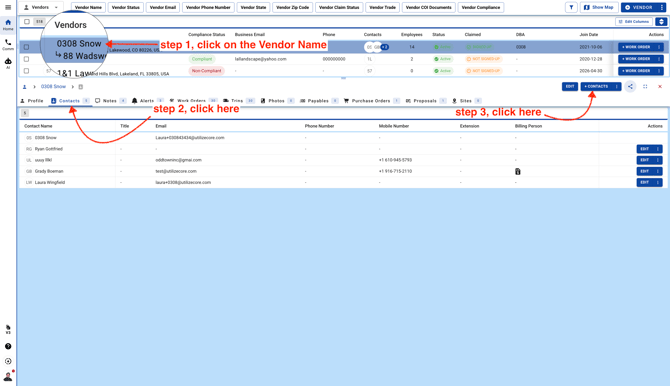Viewport: 670px width, 386px height.
Task: Click the person icon in the breadcrumb
Action: (24, 87)
